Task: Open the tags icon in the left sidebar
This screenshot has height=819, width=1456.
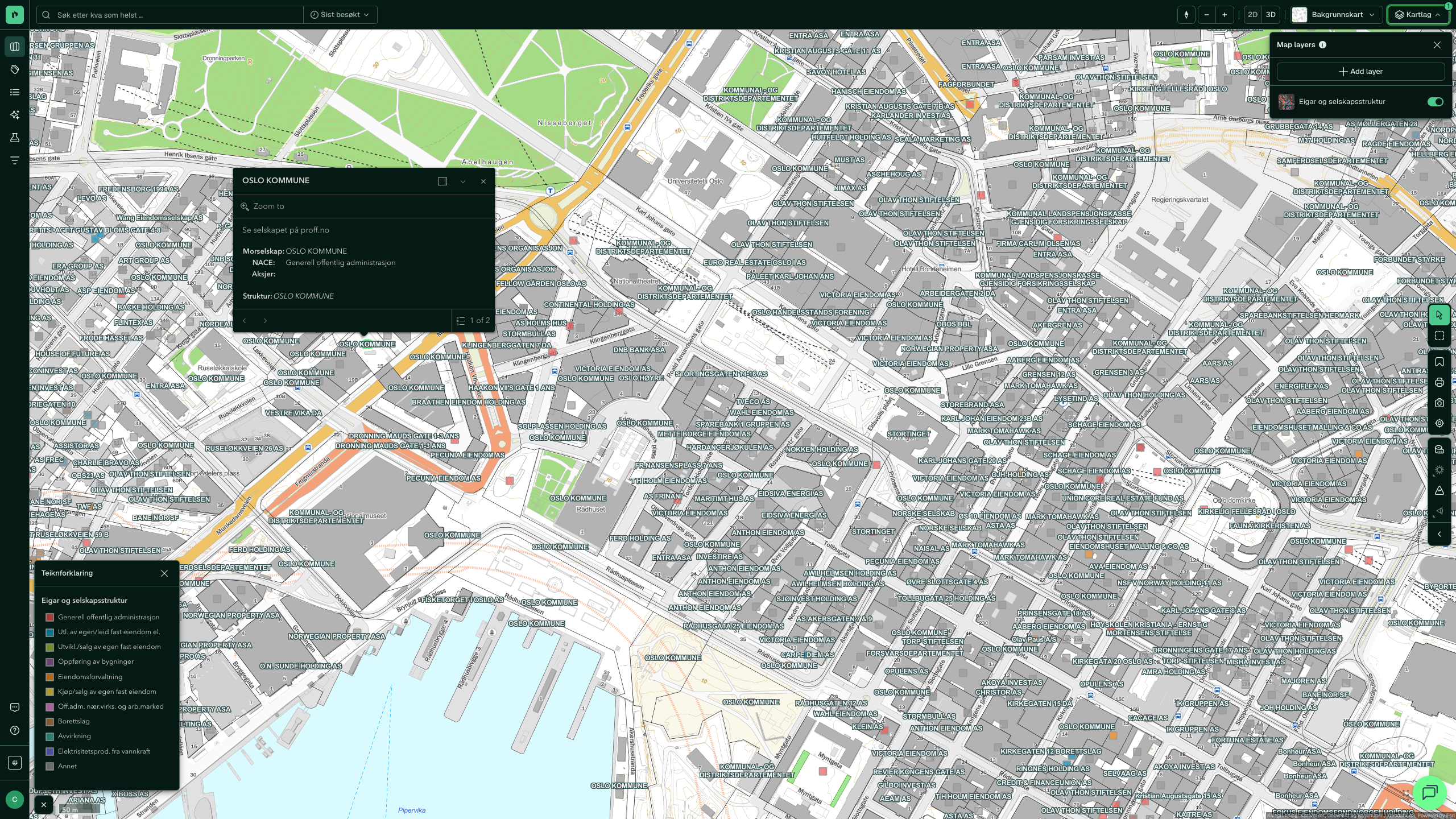Action: tap(15, 69)
